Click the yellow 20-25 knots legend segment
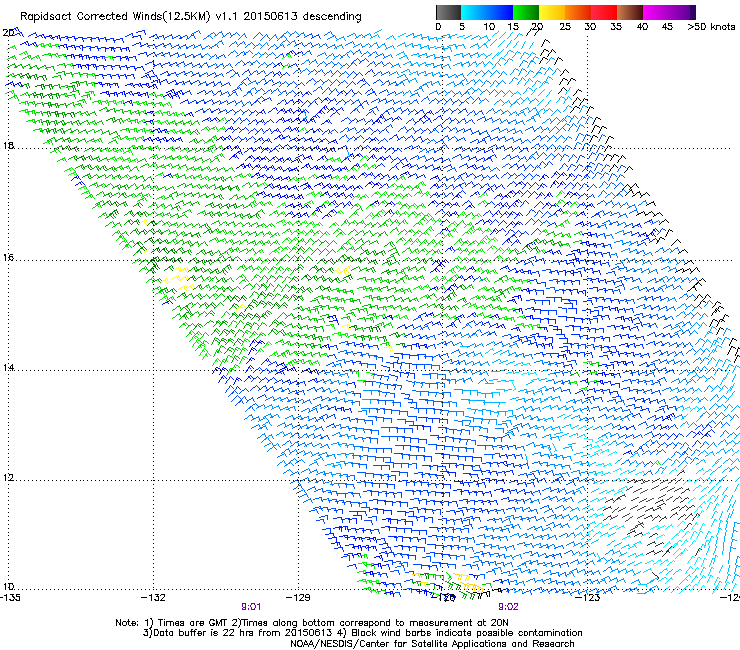Image resolution: width=740 pixels, height=650 pixels. click(552, 12)
